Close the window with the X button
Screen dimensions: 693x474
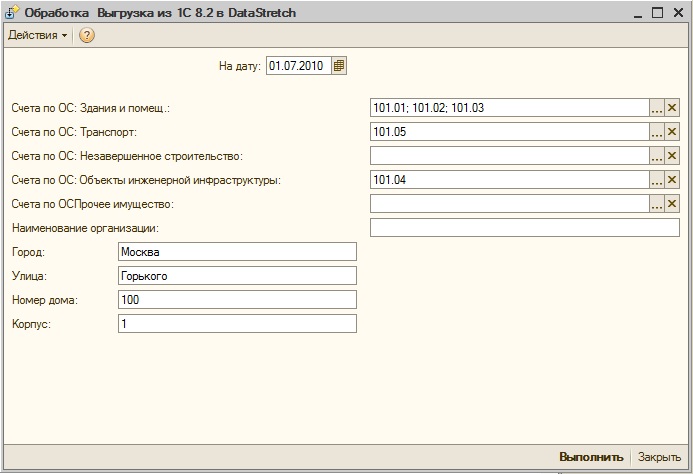pyautogui.click(x=678, y=13)
